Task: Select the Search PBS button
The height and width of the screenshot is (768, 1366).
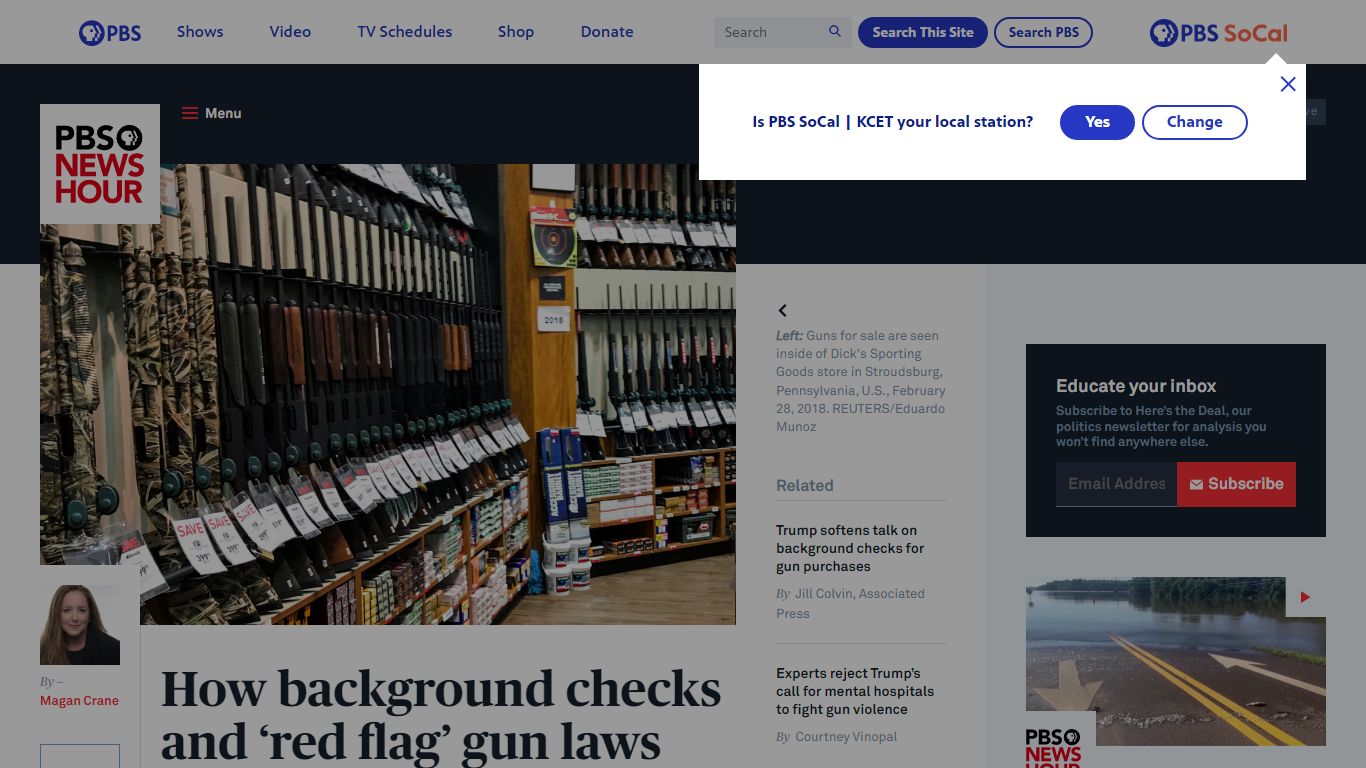Action: (x=1043, y=32)
